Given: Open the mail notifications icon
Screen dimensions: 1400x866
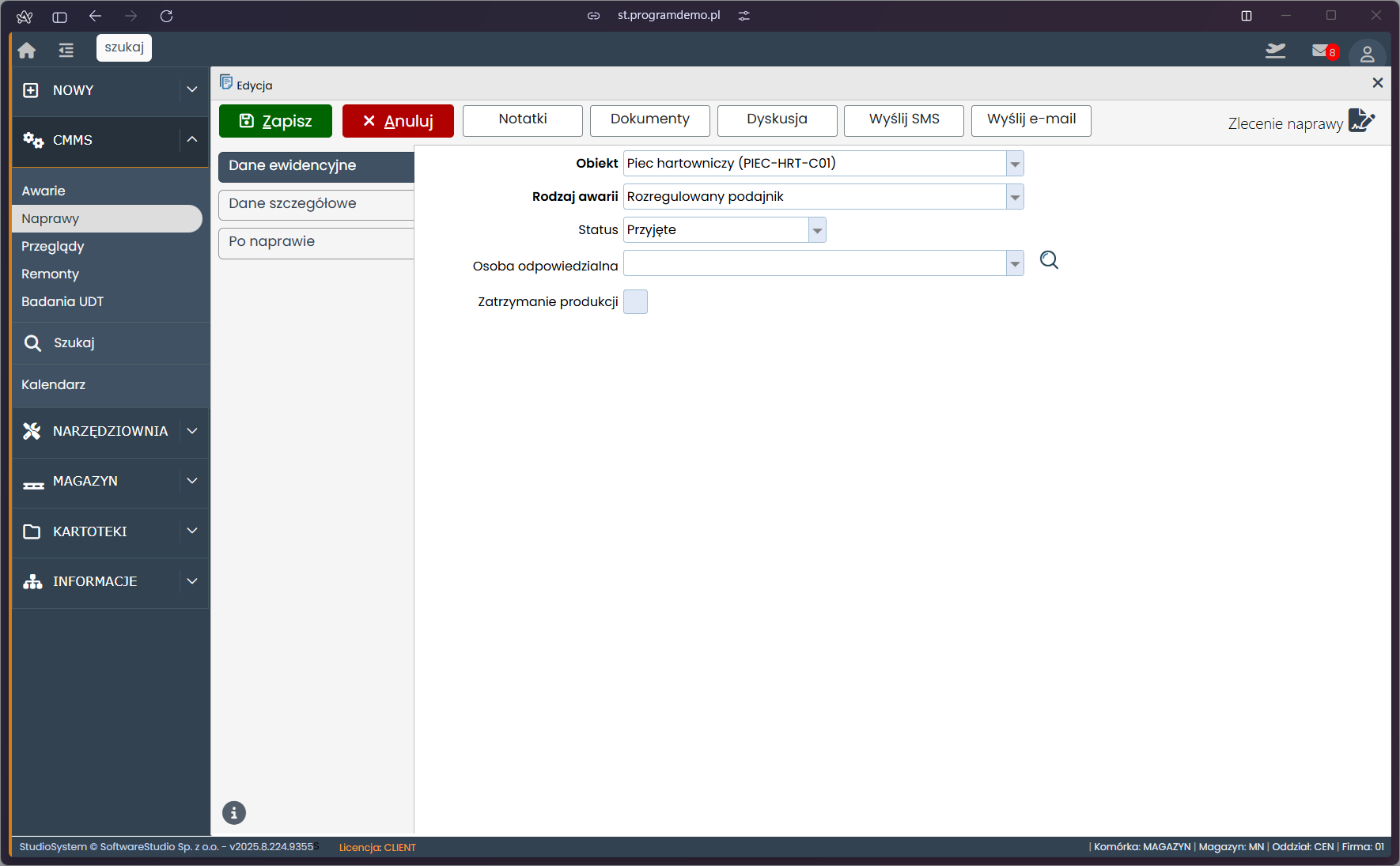Looking at the screenshot, I should click(1322, 51).
